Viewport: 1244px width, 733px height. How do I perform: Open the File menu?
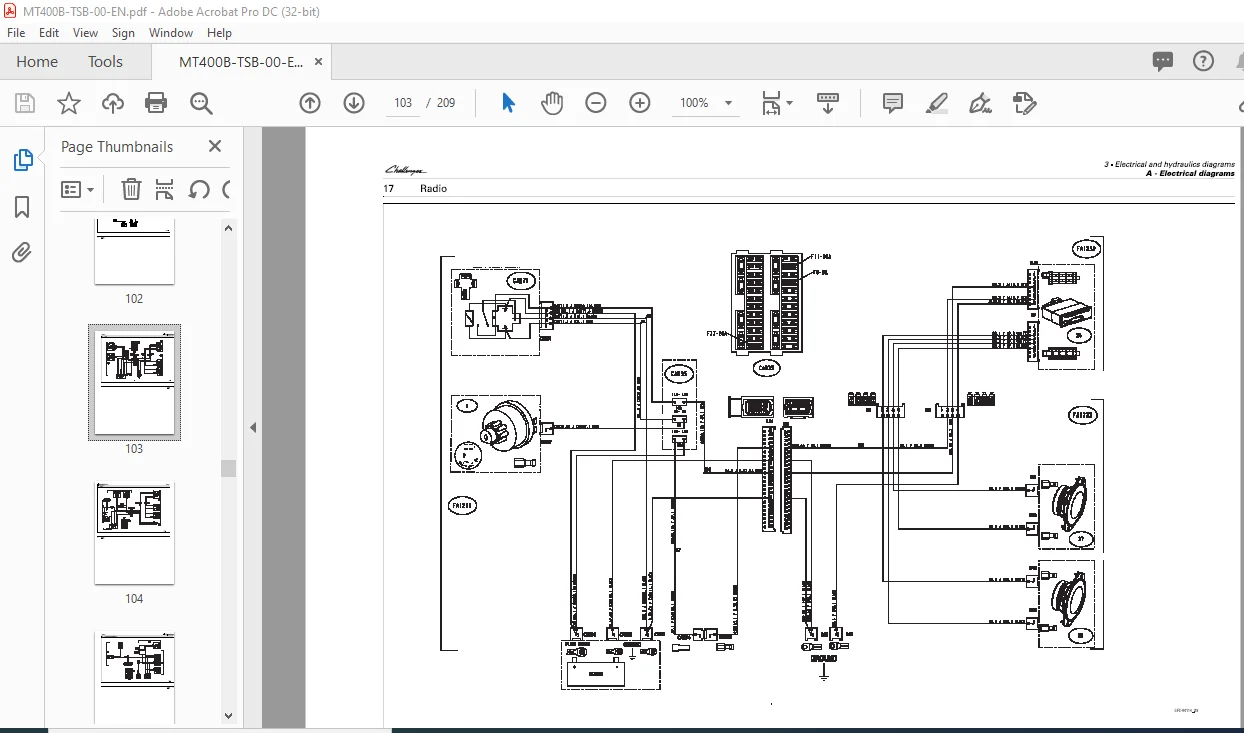pos(16,33)
